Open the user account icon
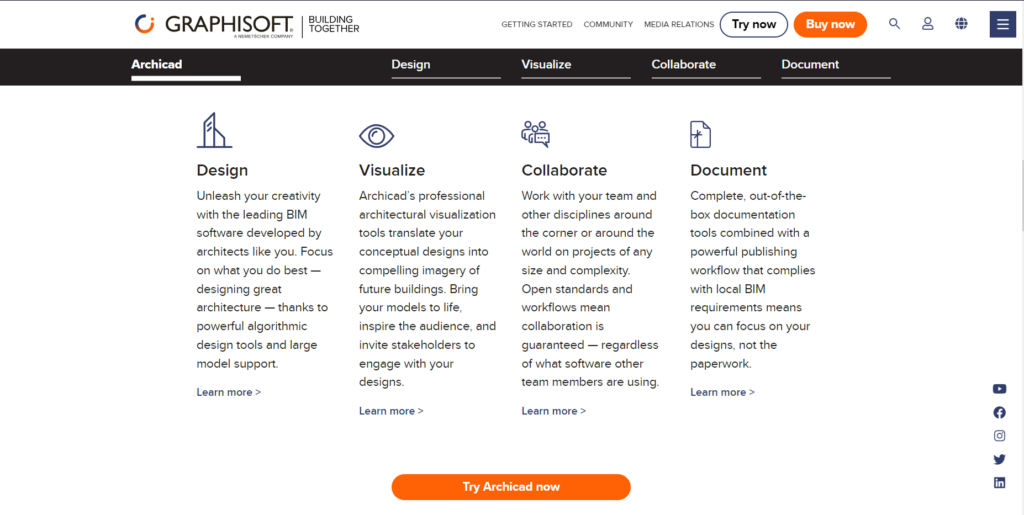 (927, 24)
